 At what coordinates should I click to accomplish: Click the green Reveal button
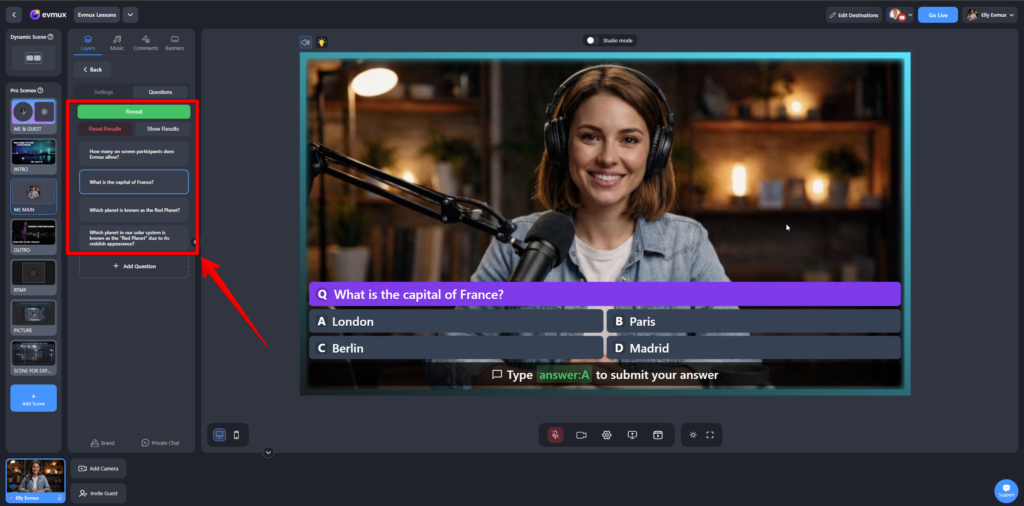tap(134, 112)
